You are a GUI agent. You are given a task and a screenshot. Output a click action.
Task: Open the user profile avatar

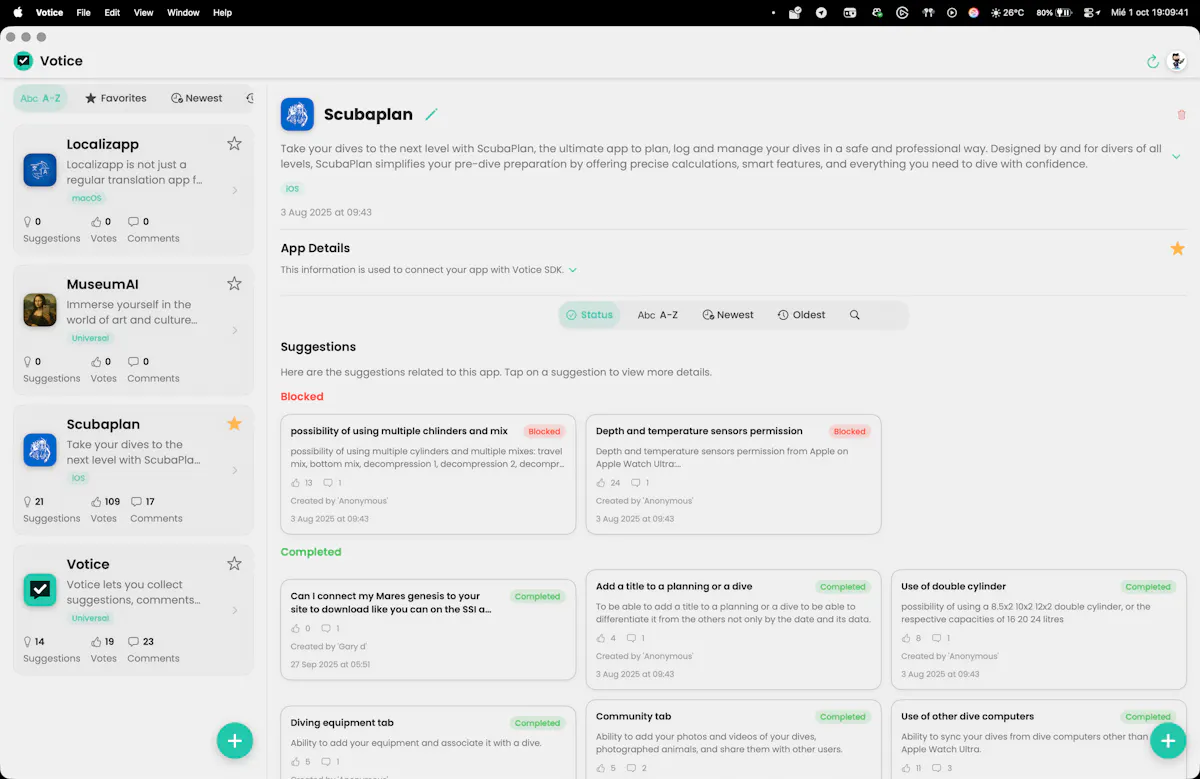pos(1176,61)
